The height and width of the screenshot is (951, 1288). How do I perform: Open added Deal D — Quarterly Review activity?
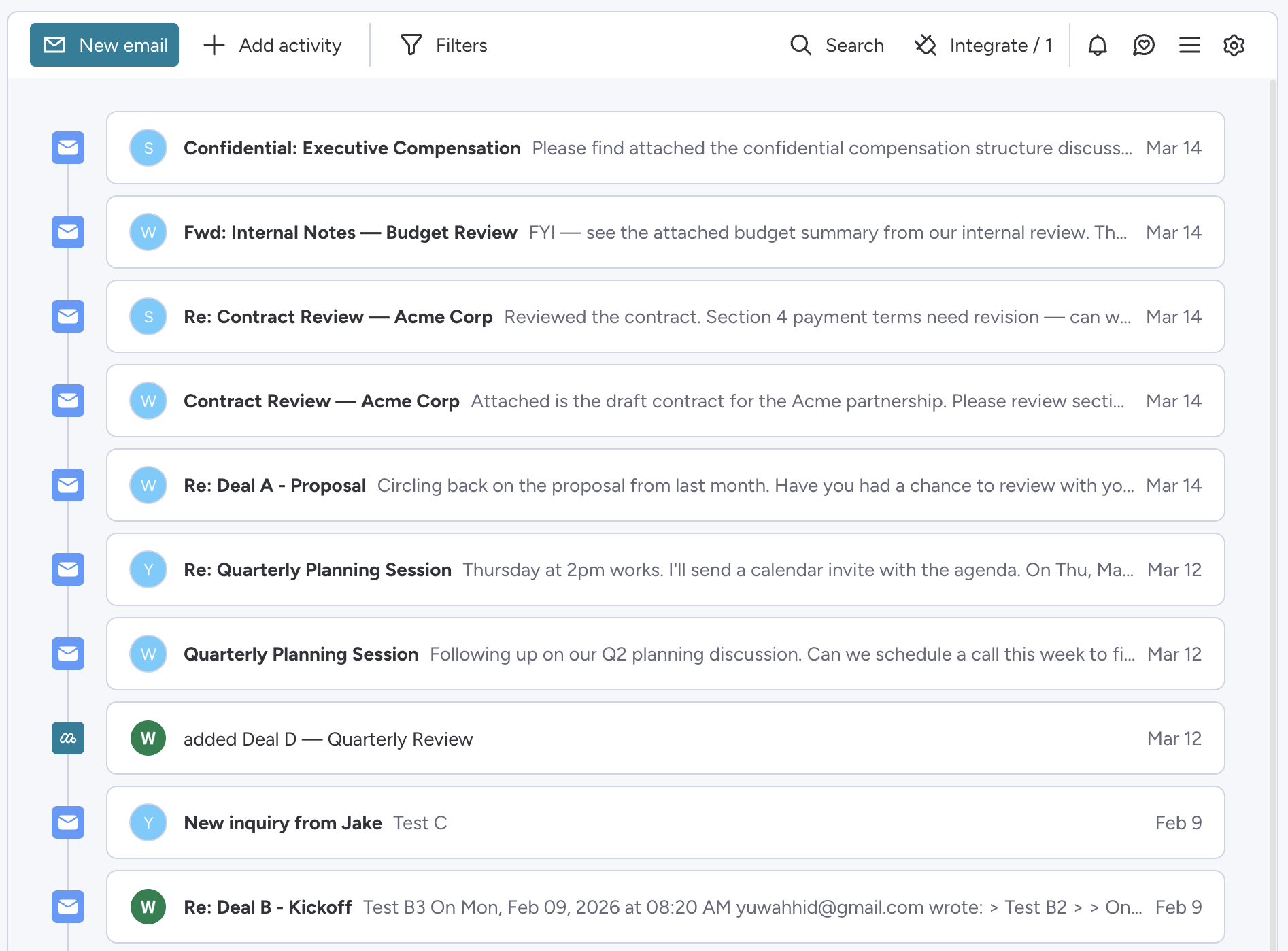[665, 738]
